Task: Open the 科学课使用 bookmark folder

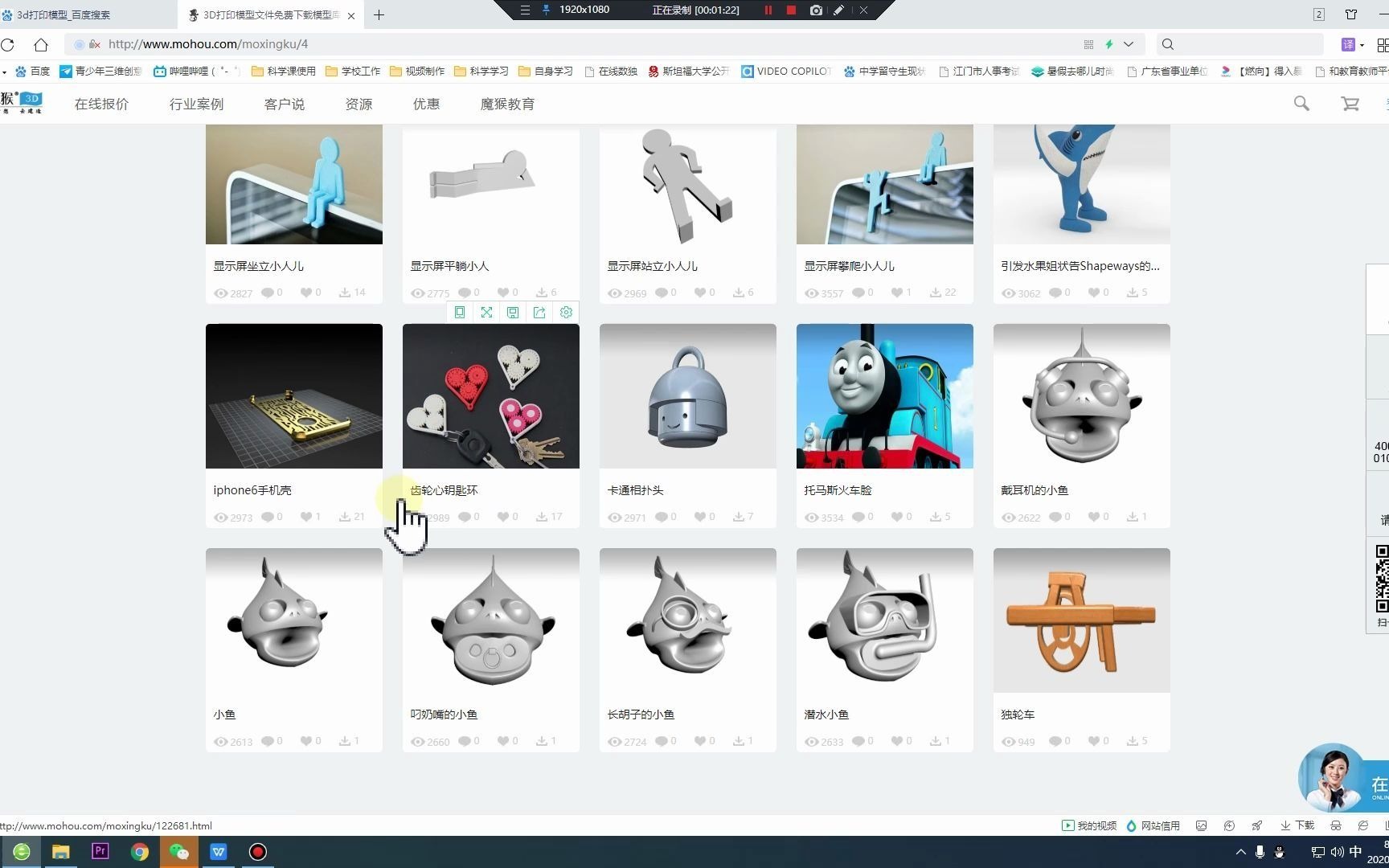Action: pos(283,71)
